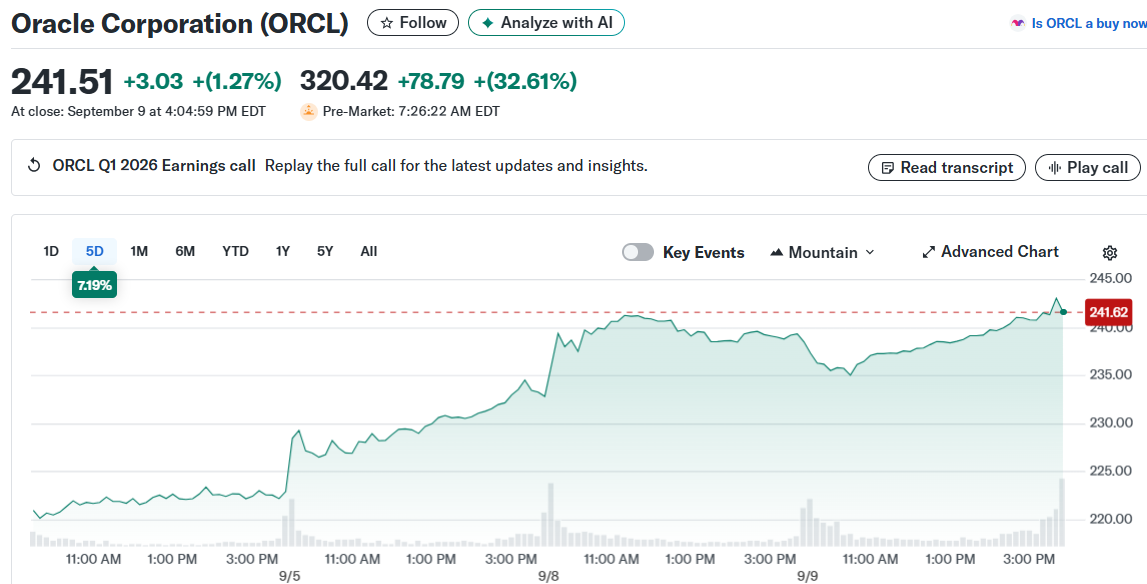Click Analyze with AI button
Viewport: 1147px width, 584px height.
[546, 23]
